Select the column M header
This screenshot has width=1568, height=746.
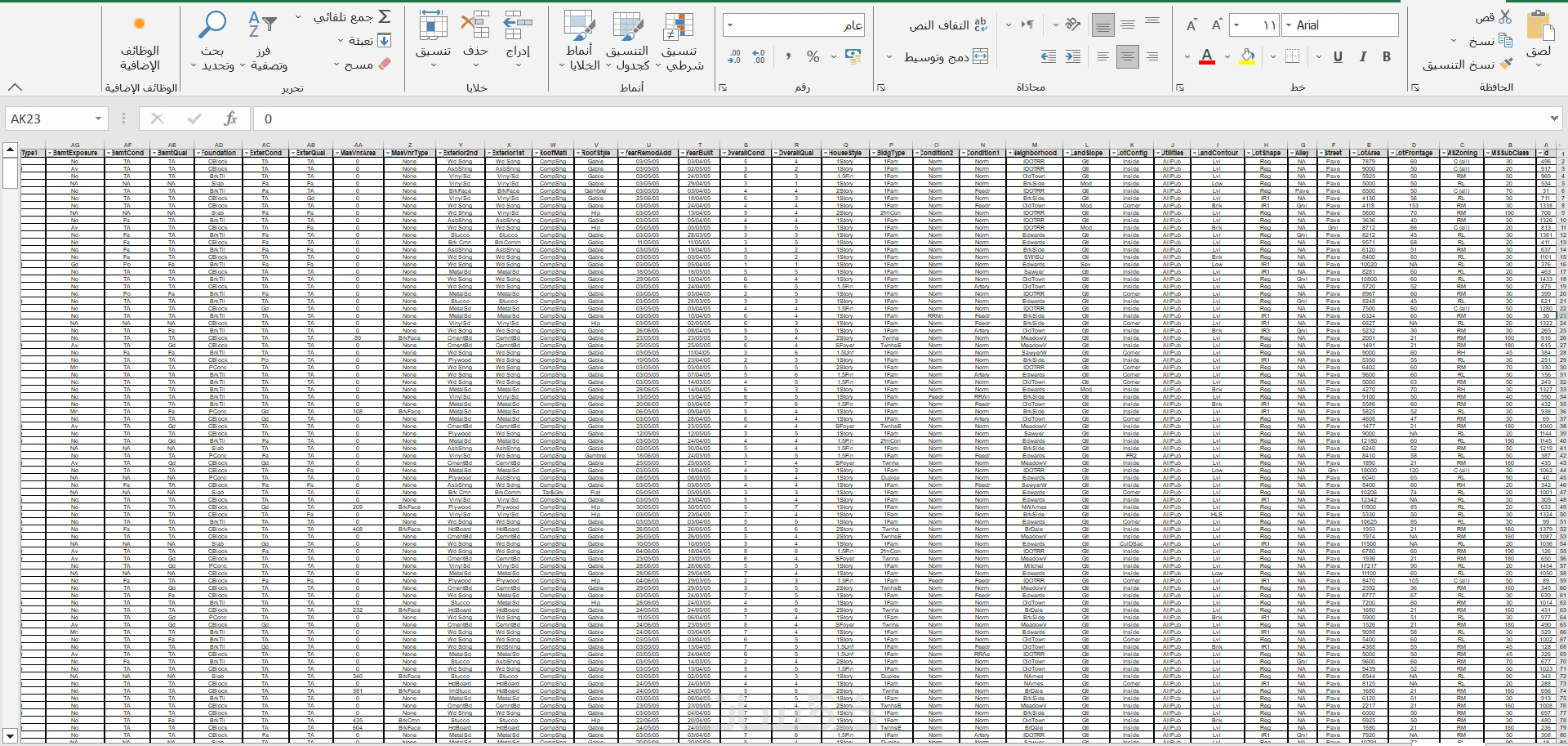click(1034, 145)
